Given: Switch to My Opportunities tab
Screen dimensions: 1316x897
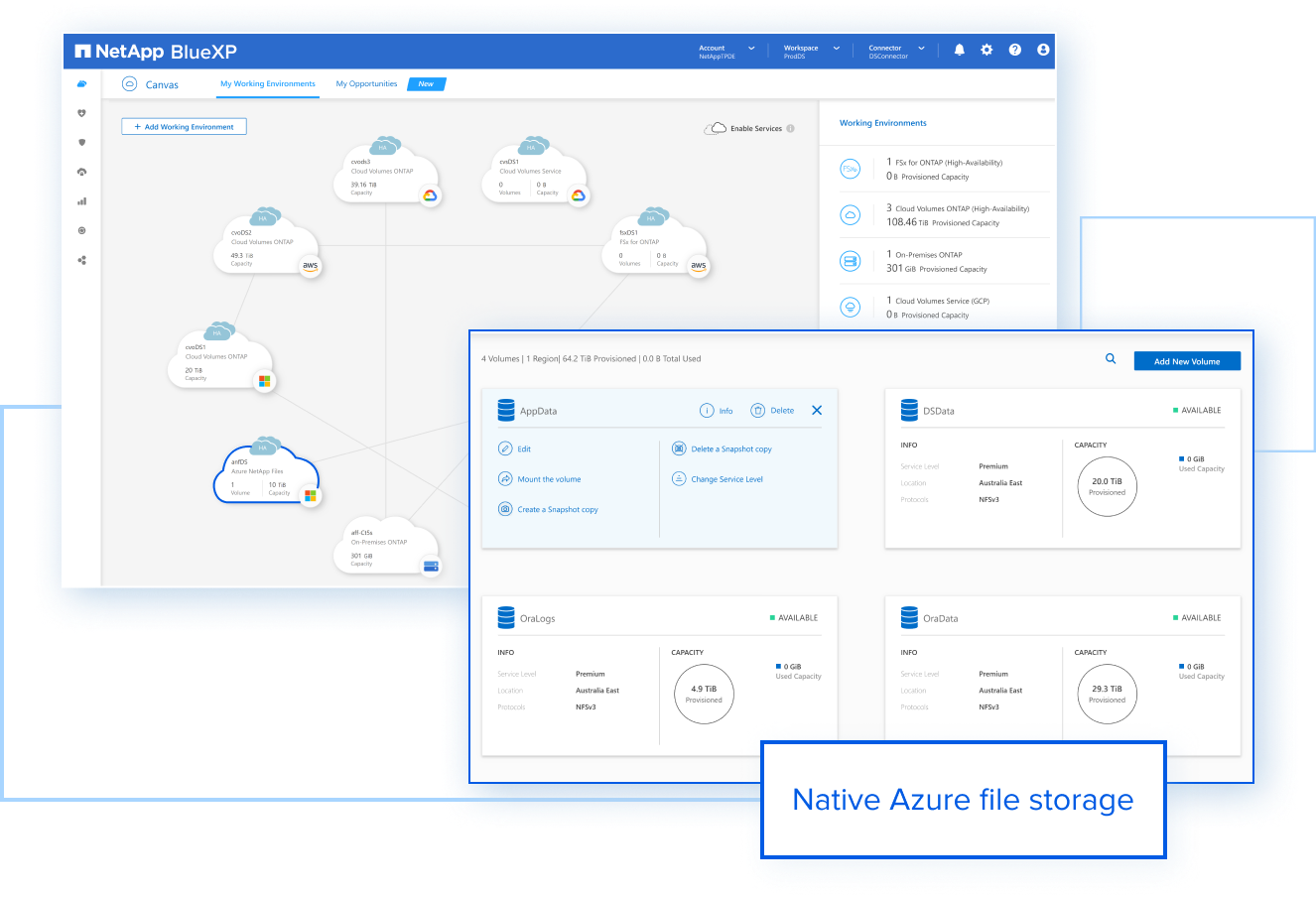Looking at the screenshot, I should (x=366, y=84).
